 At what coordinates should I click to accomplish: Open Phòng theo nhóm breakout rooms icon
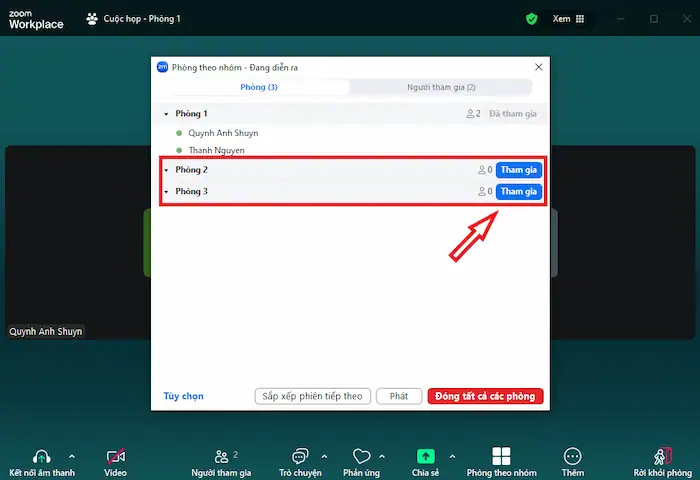pos(501,456)
